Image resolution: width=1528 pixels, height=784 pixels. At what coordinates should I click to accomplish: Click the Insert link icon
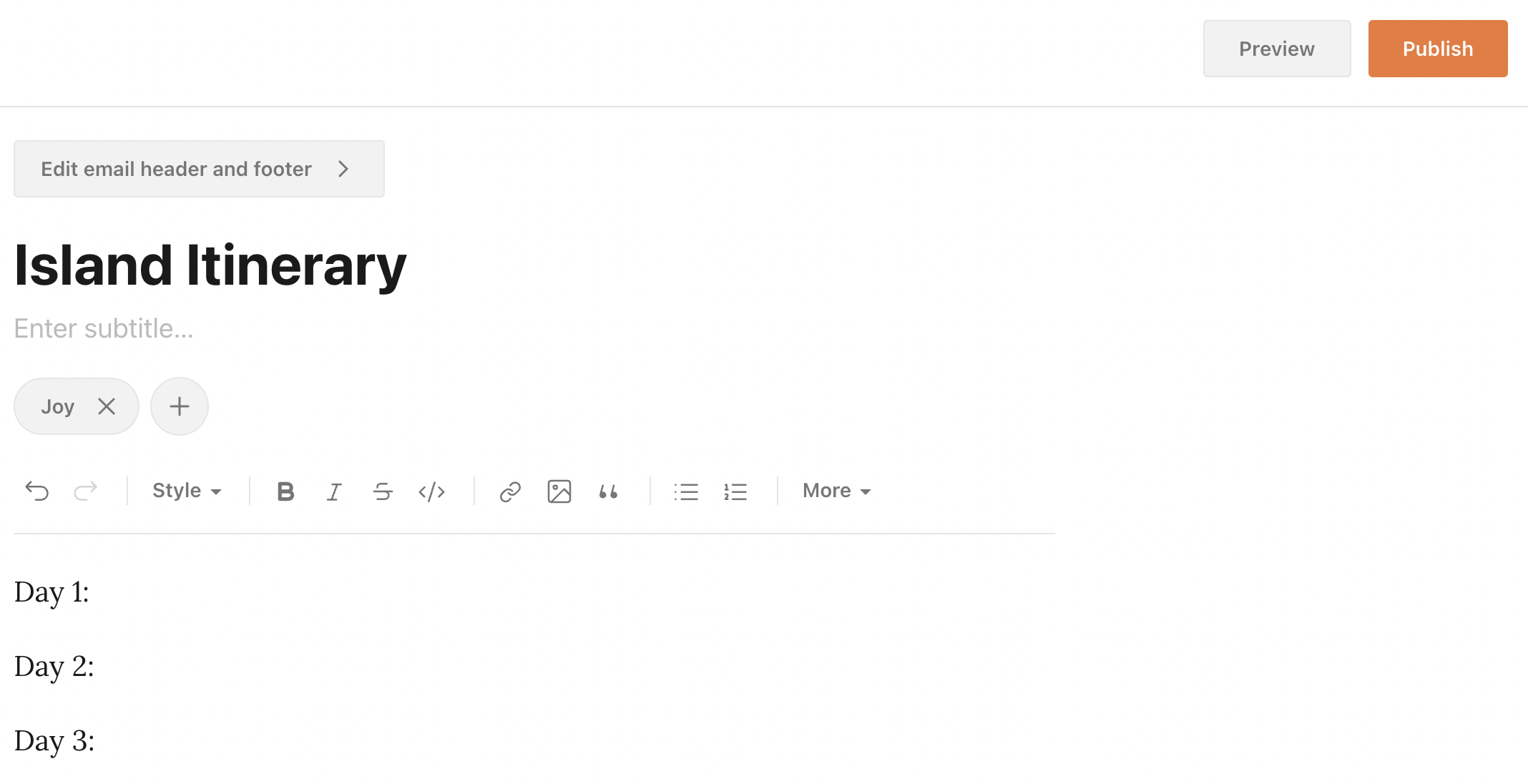pos(509,490)
